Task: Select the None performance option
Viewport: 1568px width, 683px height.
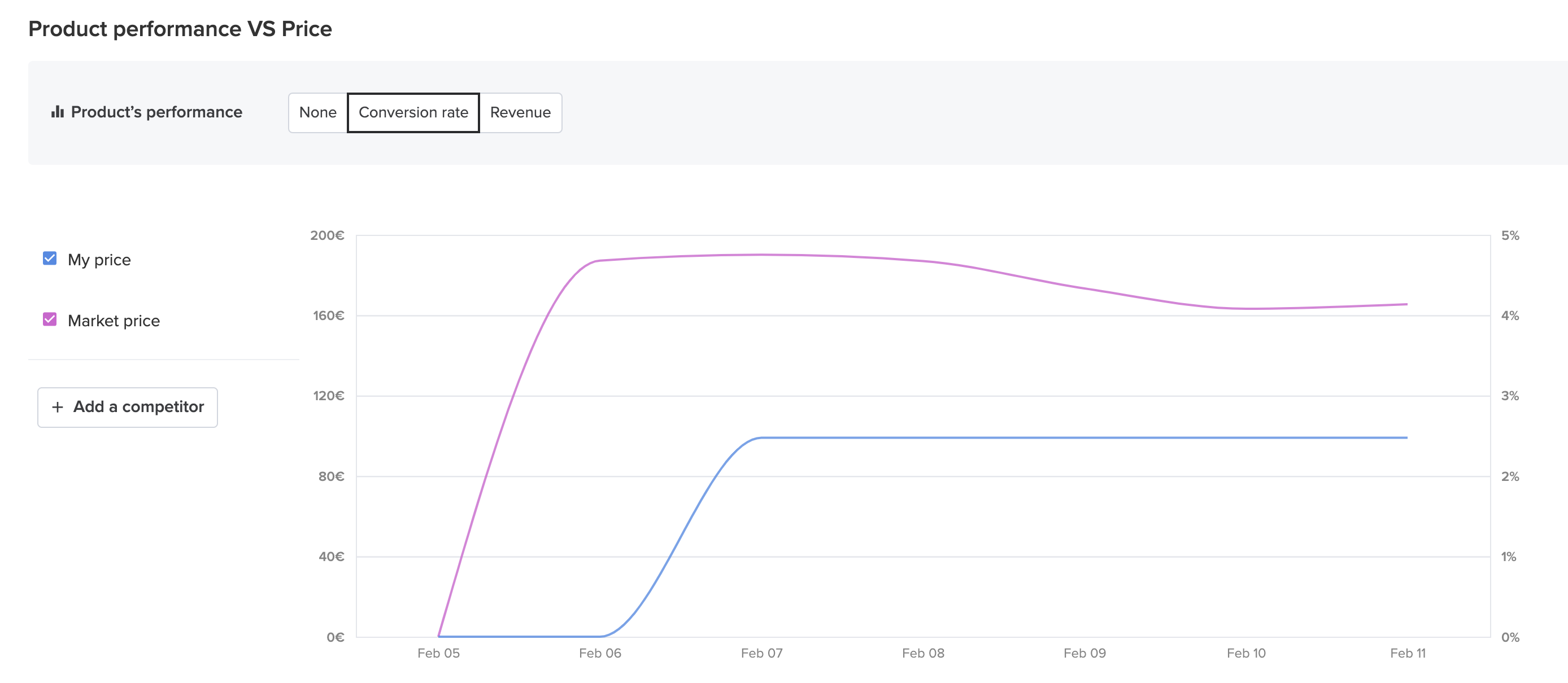Action: pyautogui.click(x=318, y=112)
